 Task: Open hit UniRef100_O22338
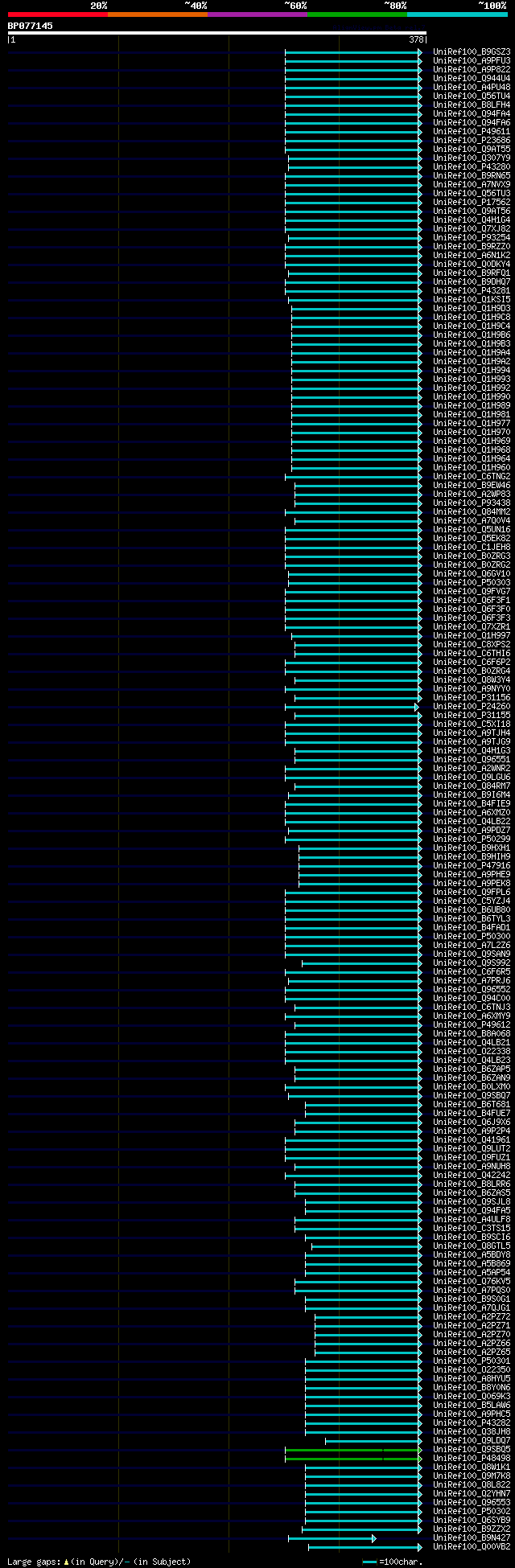point(472,1051)
